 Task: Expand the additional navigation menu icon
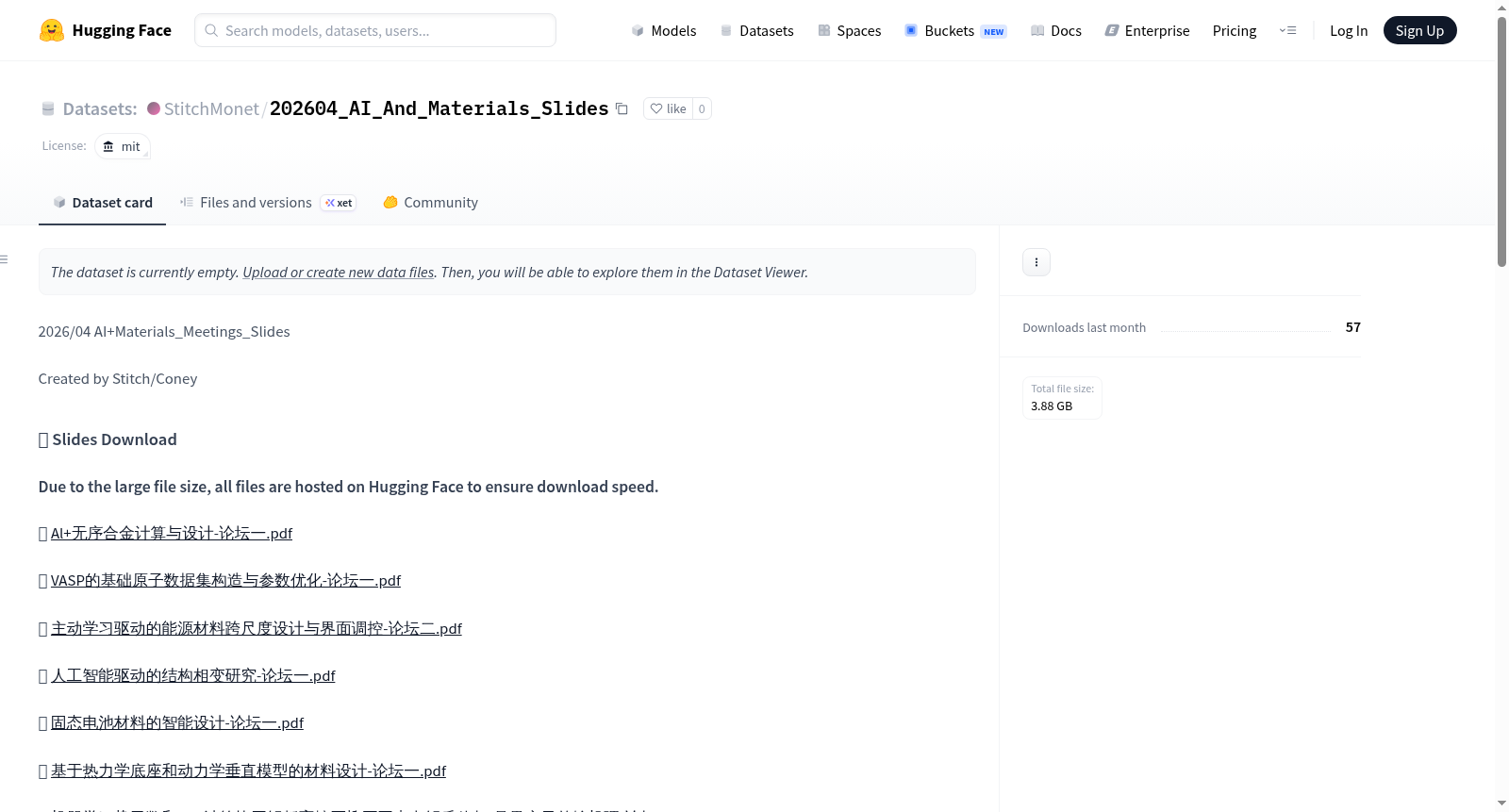click(1287, 30)
